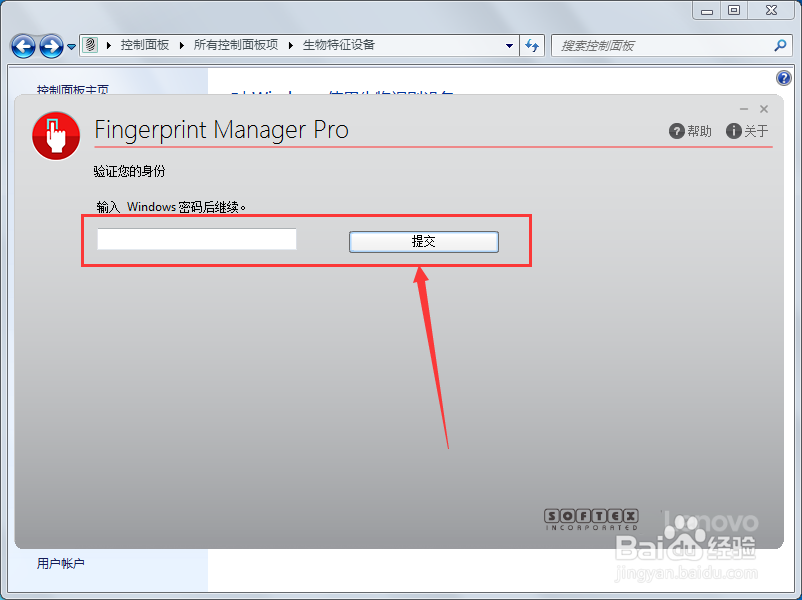Image resolution: width=802 pixels, height=600 pixels.
Task: Click the search magnifier icon
Action: pyautogui.click(x=781, y=46)
